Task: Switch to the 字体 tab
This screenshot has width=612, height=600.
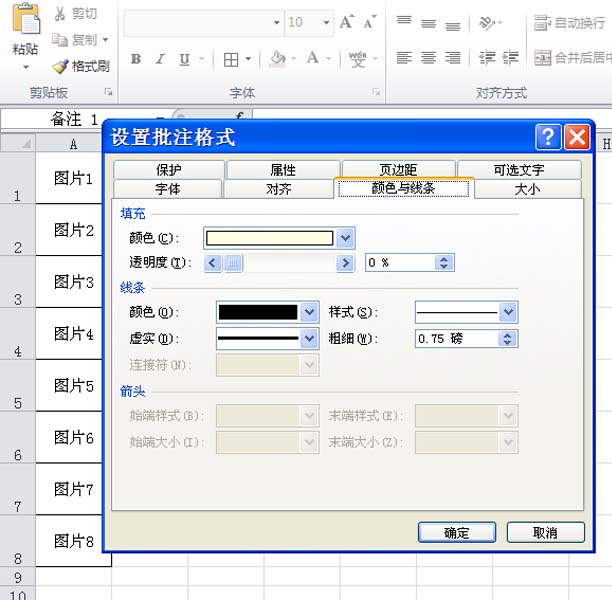Action: pyautogui.click(x=167, y=189)
